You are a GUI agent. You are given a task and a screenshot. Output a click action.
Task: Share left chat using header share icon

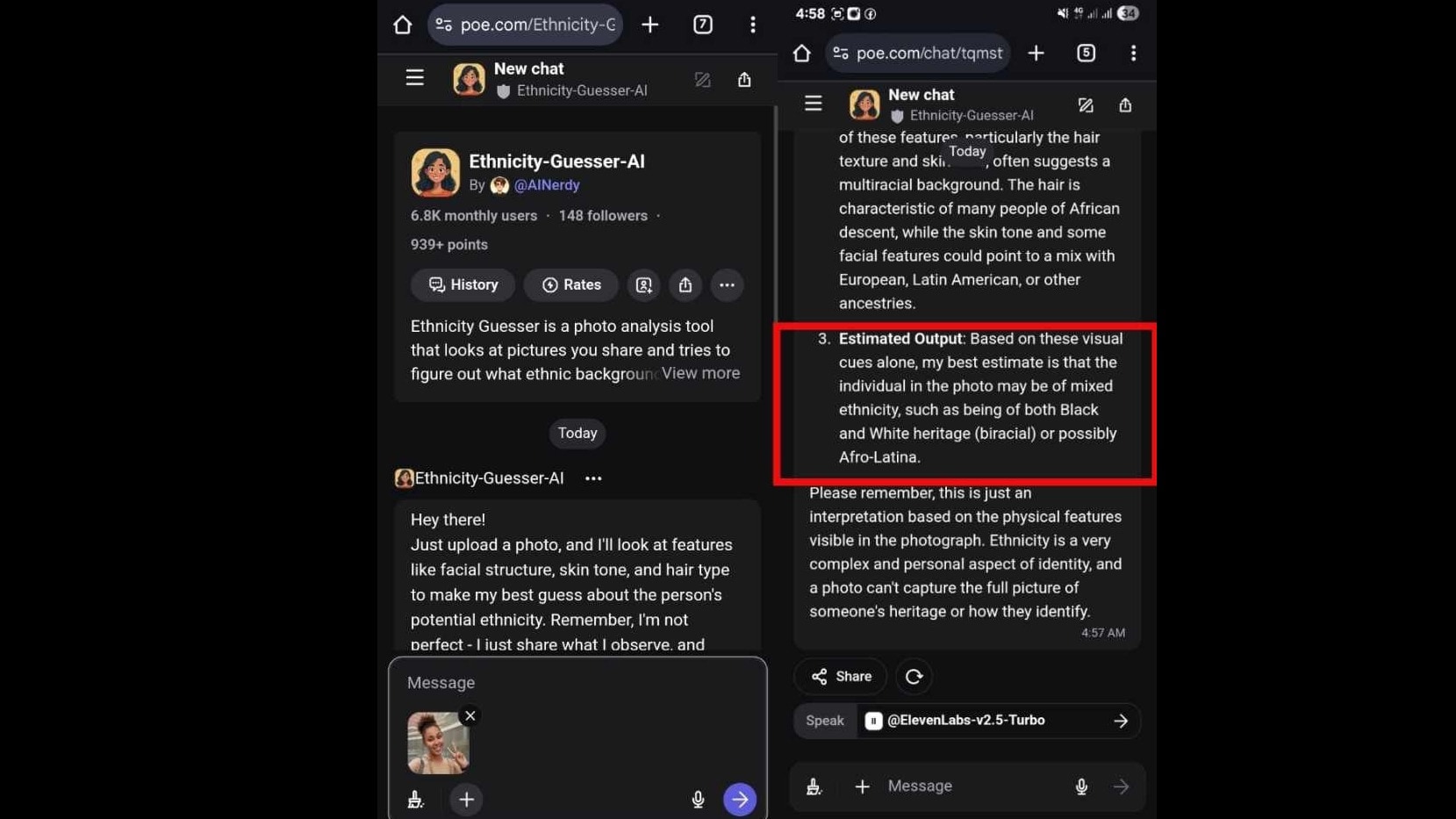click(x=744, y=80)
